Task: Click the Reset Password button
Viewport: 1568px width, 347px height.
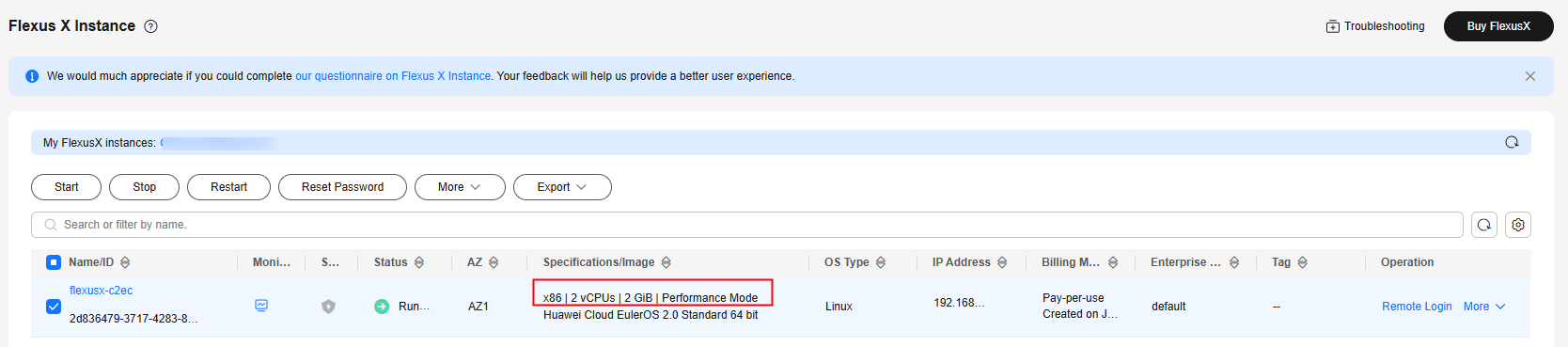Action: pos(342,187)
